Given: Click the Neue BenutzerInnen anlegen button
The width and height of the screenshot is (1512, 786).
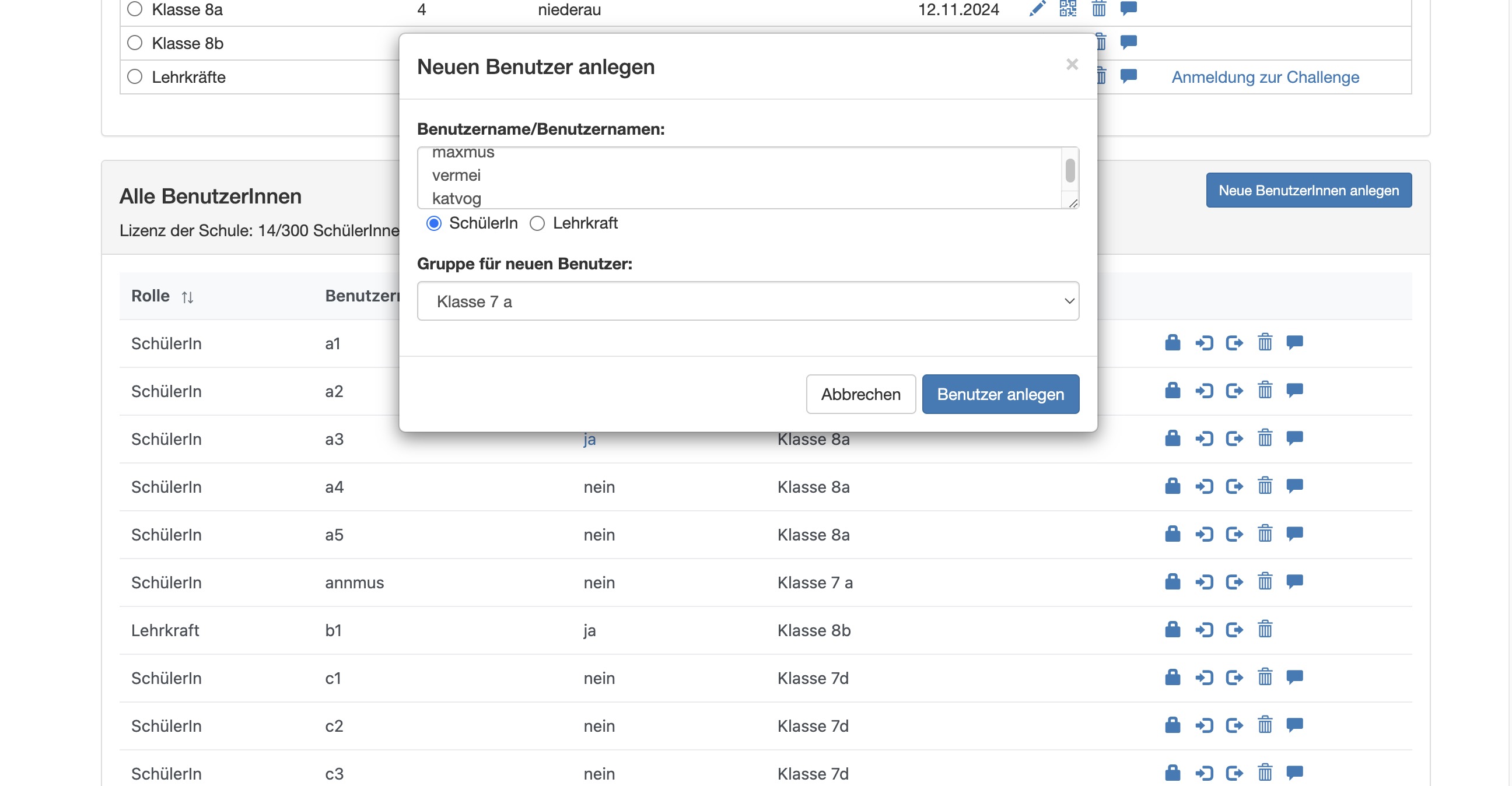Looking at the screenshot, I should point(1308,190).
